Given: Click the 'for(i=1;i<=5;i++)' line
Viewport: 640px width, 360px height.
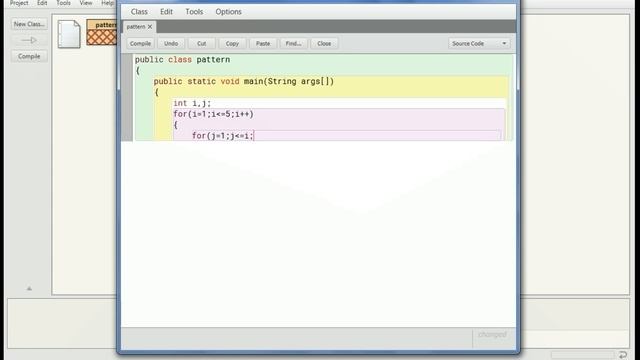Looking at the screenshot, I should pos(213,114).
